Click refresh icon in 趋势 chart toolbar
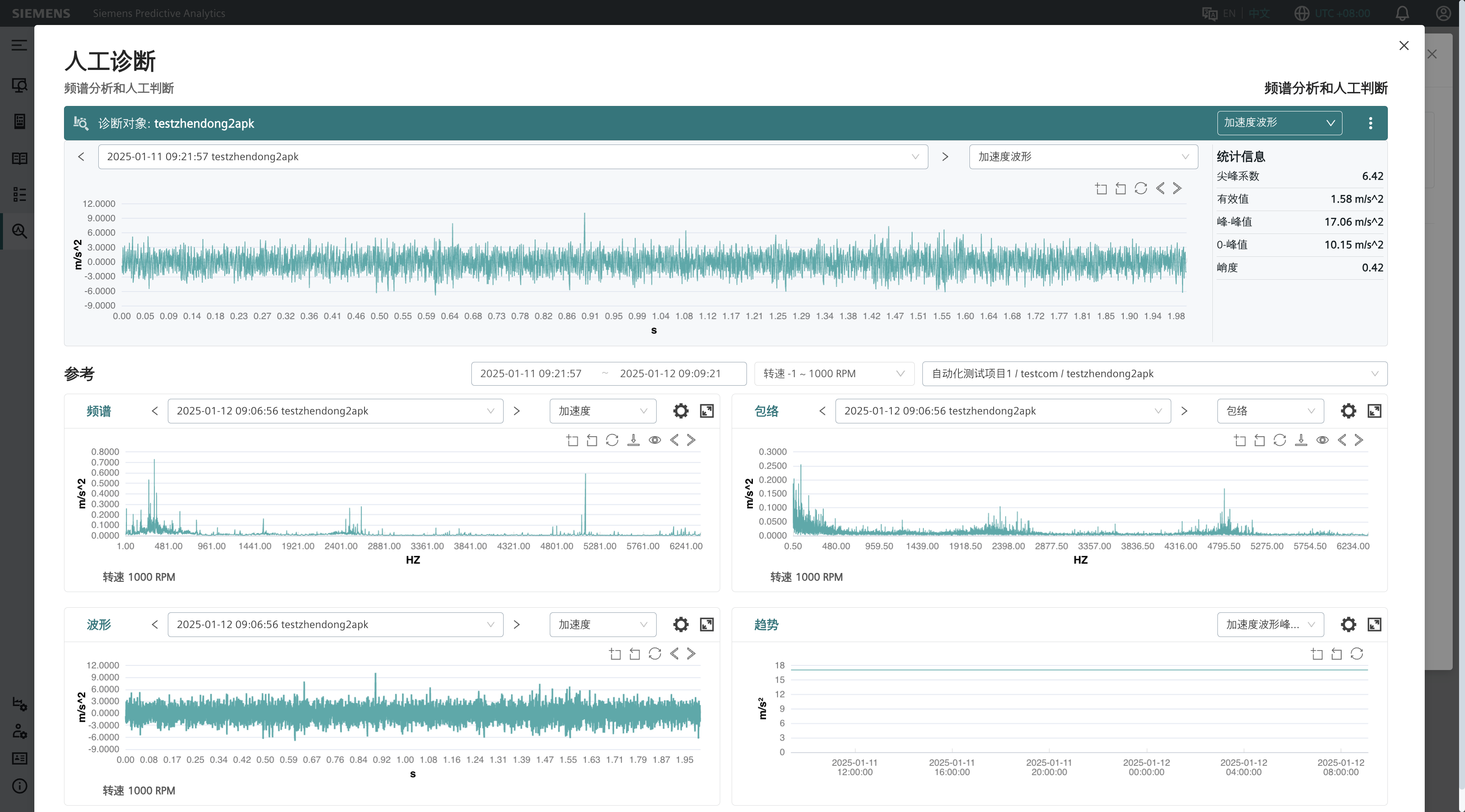This screenshot has width=1465, height=812. pos(1356,654)
